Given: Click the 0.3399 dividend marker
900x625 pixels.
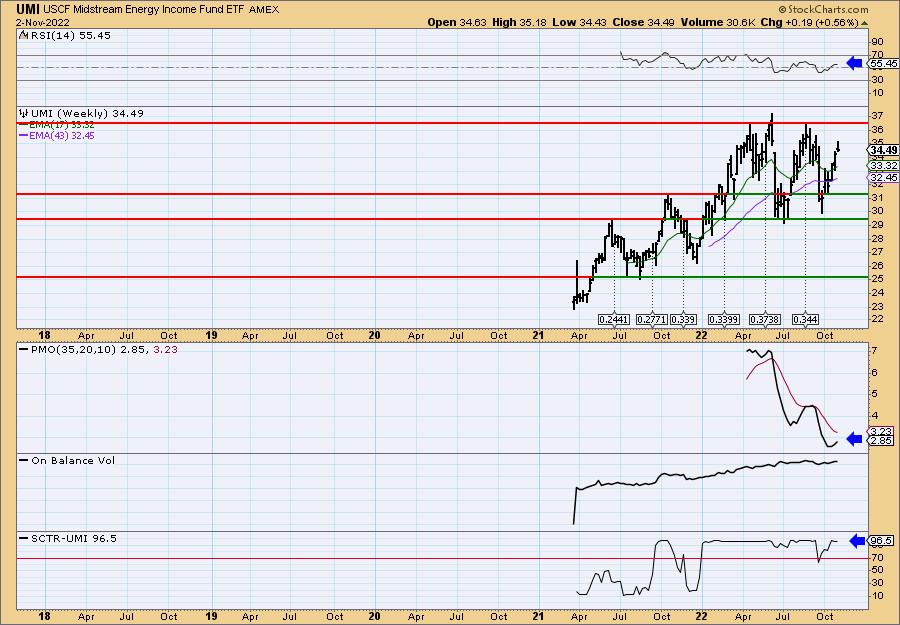Looking at the screenshot, I should point(724,319).
